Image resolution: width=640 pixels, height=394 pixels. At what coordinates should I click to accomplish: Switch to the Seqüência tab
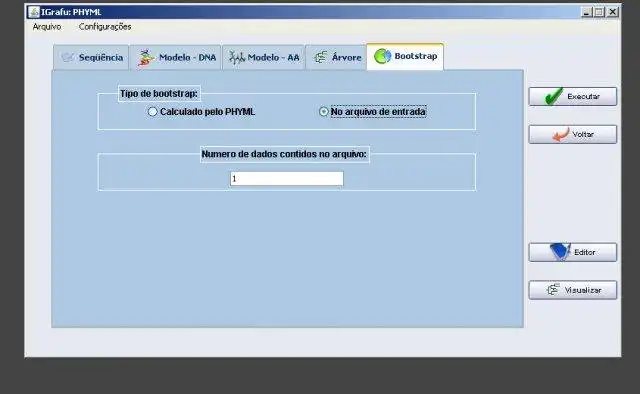pos(91,58)
